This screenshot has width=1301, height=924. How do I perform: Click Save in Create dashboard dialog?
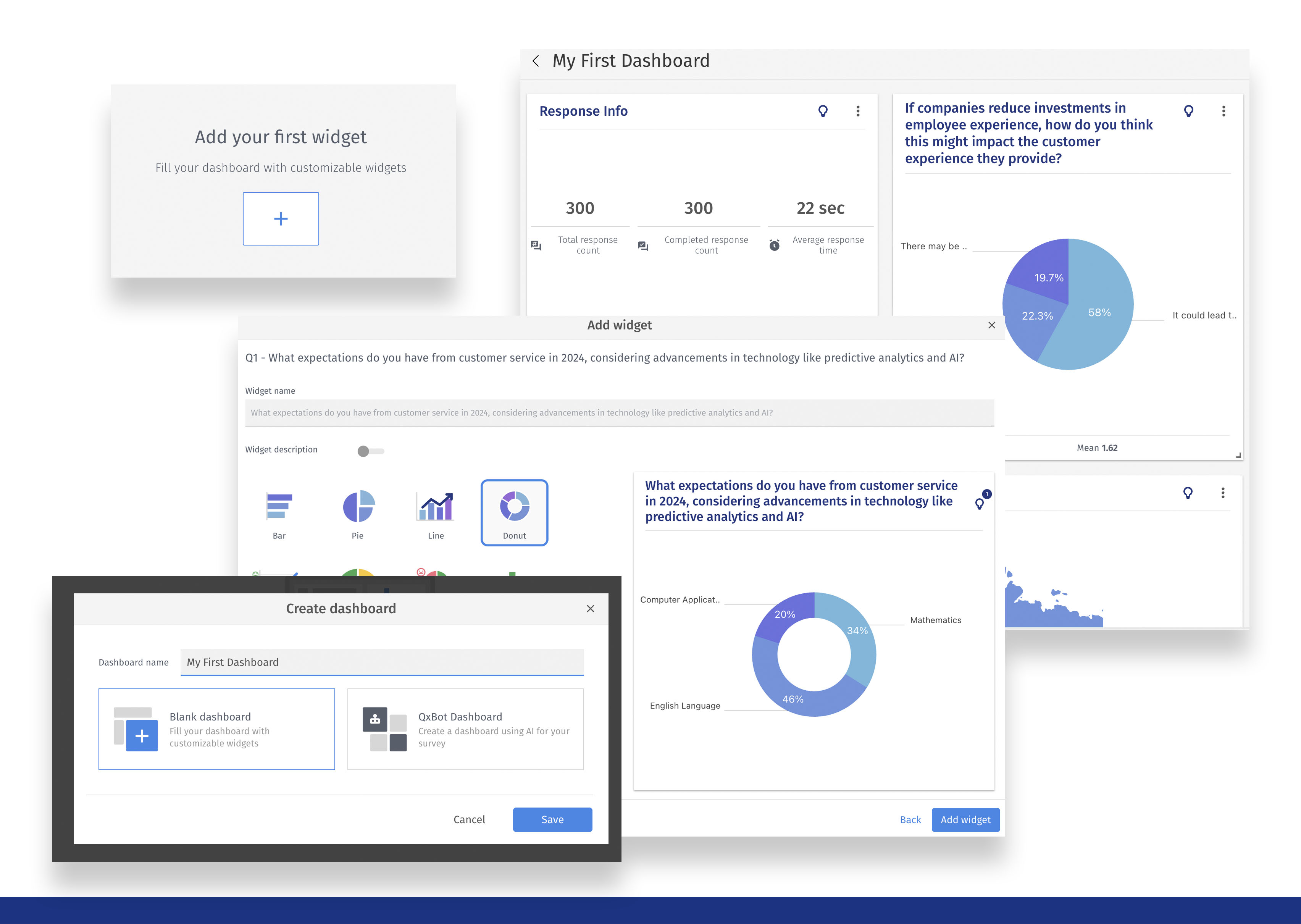552,819
